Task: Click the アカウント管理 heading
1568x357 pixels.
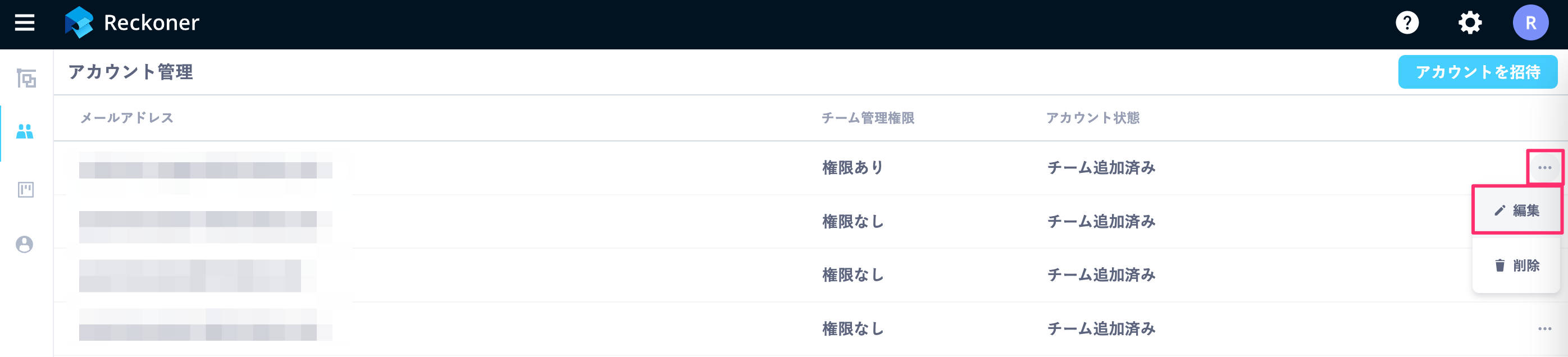Action: [131, 72]
